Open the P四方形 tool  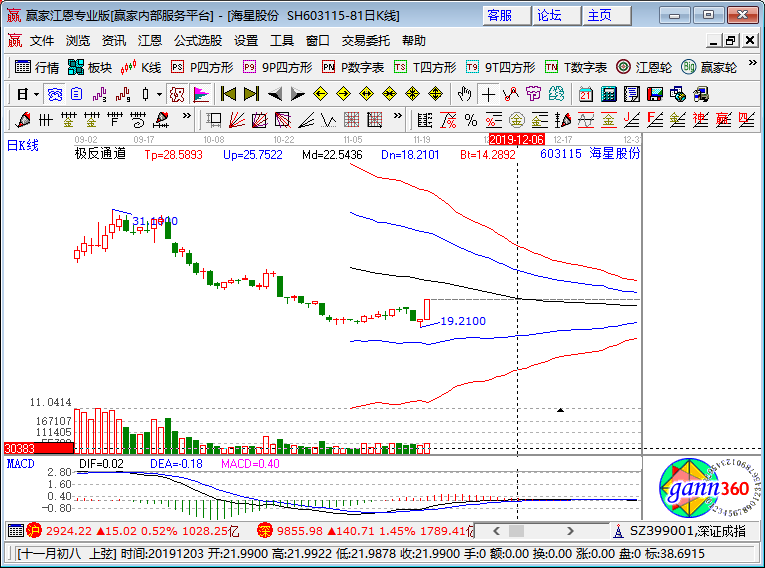202,67
